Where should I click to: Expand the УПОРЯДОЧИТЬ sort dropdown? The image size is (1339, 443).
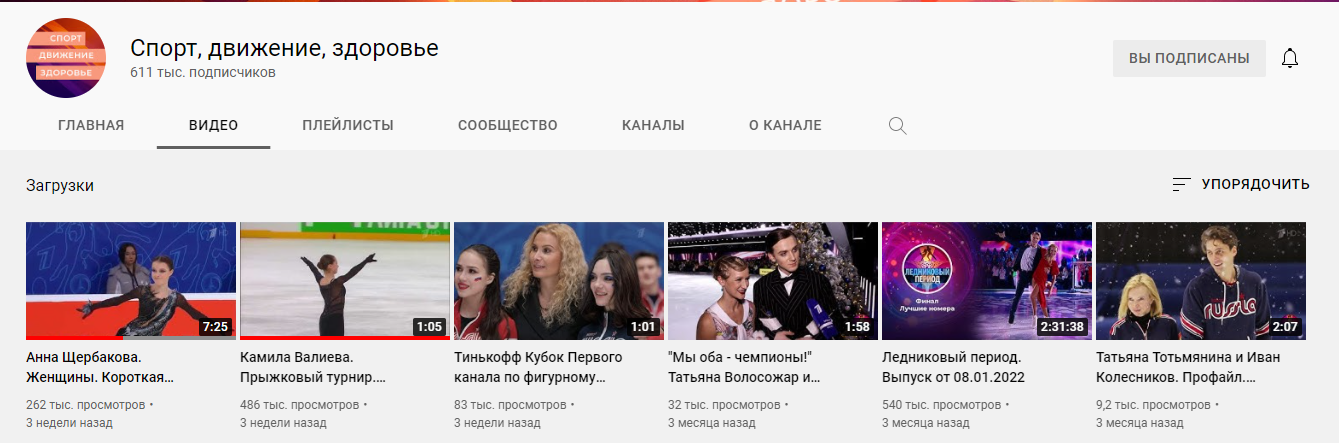[1254, 184]
